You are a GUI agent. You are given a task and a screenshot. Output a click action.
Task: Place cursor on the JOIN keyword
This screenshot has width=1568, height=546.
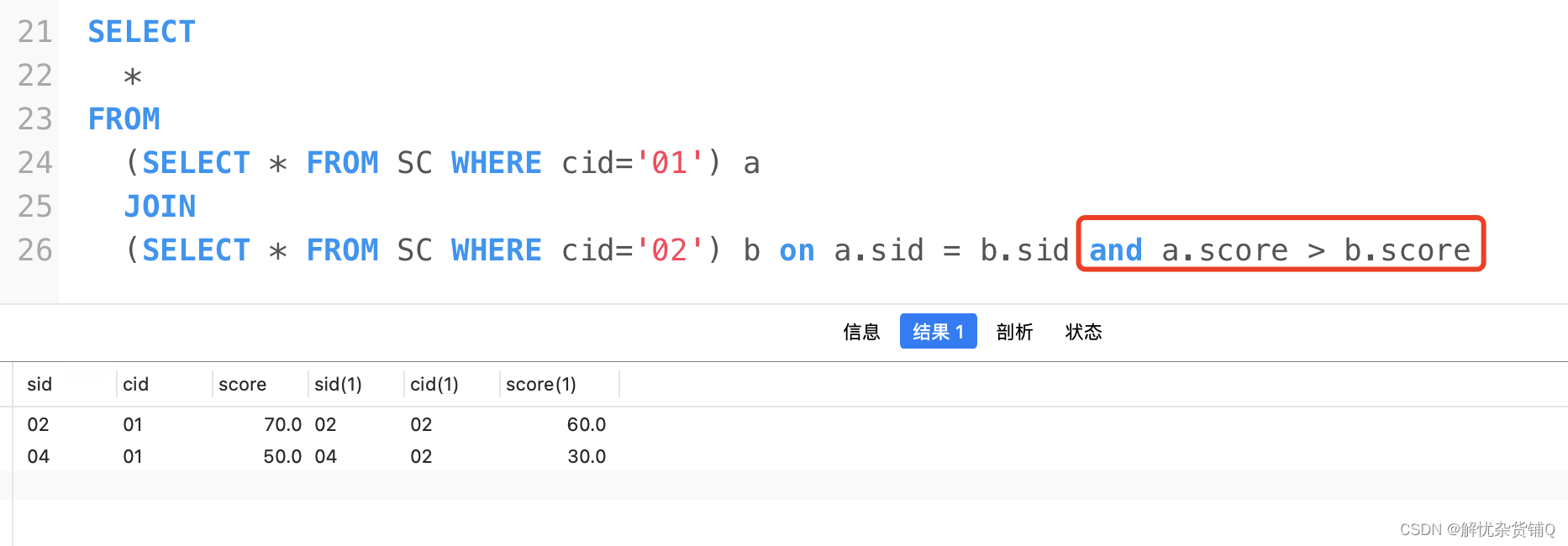(160, 207)
